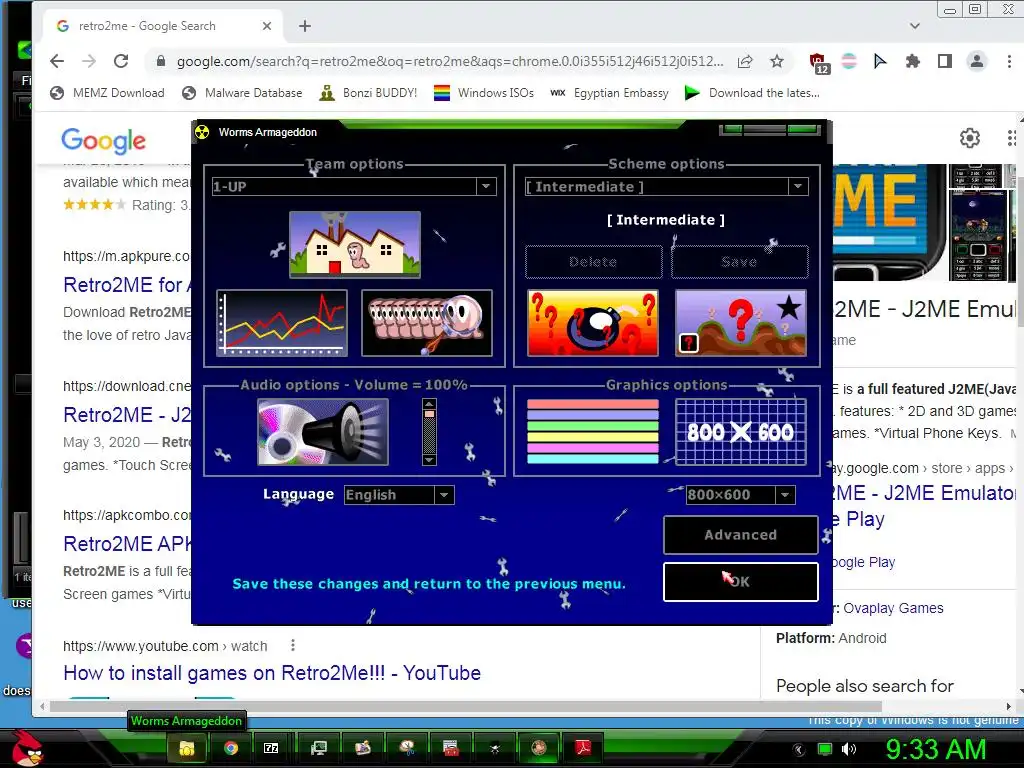Expand the Language English dropdown
Viewport: 1024px width, 768px height.
(444, 495)
